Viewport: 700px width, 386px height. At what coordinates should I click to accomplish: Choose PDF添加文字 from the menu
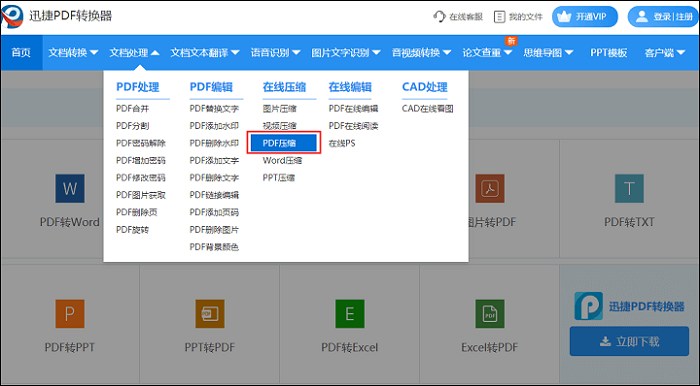click(x=214, y=160)
